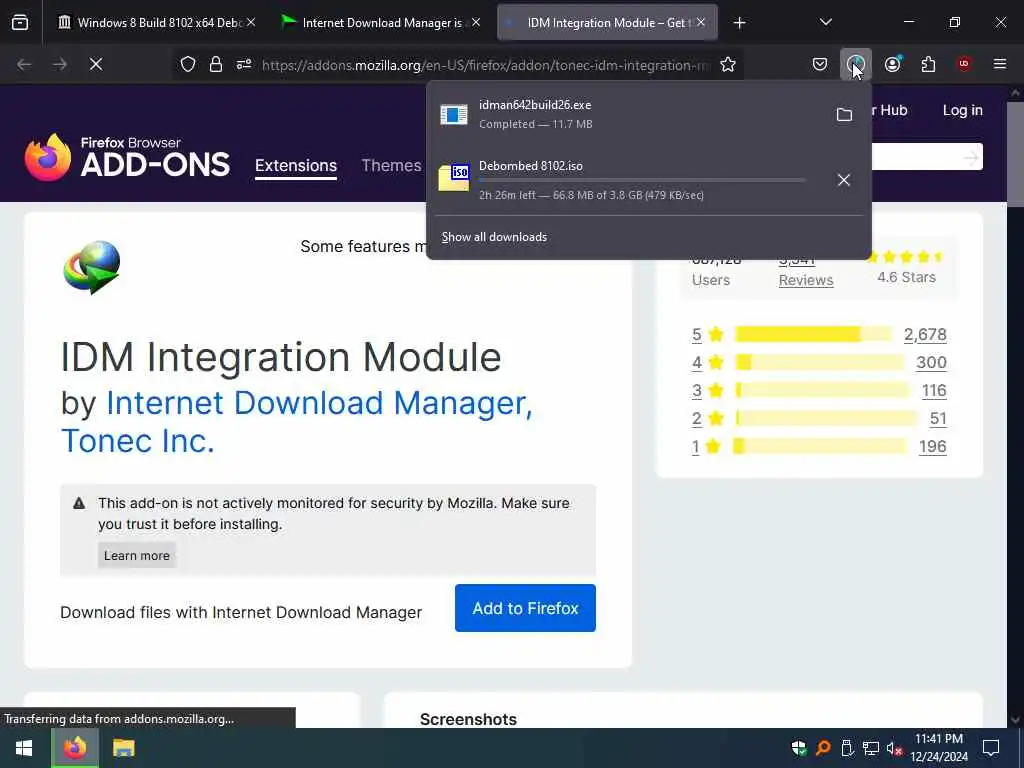Image resolution: width=1024 pixels, height=768 pixels.
Task: Open tracking protection shield icon
Action: click(x=188, y=64)
